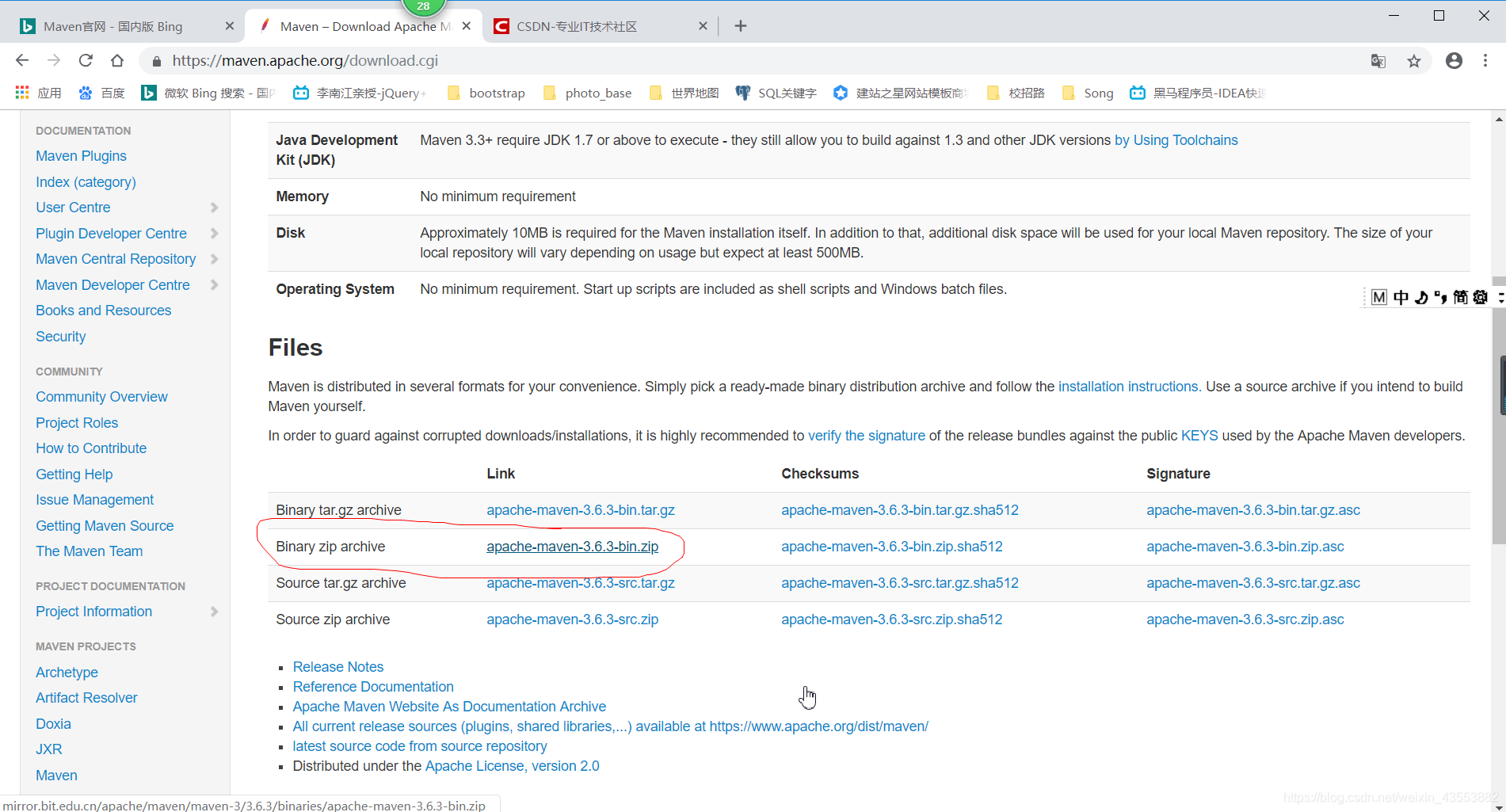Open the Song bookmark folder
The width and height of the screenshot is (1506, 812).
pos(1088,93)
